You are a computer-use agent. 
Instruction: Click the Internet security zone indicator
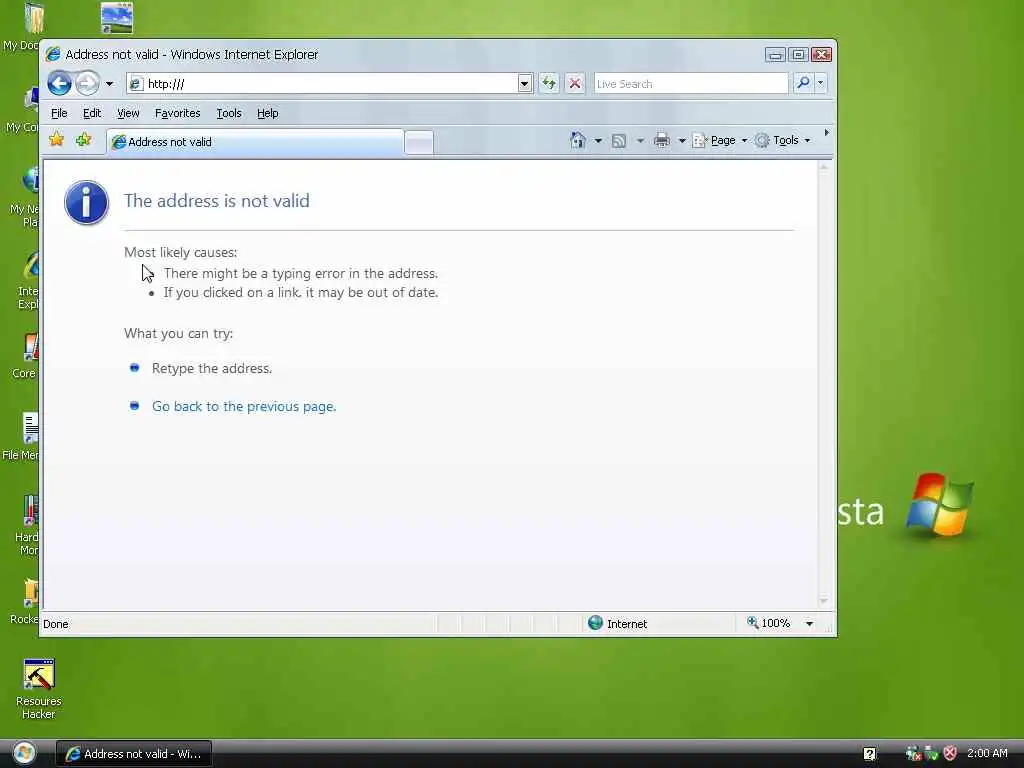(x=617, y=624)
